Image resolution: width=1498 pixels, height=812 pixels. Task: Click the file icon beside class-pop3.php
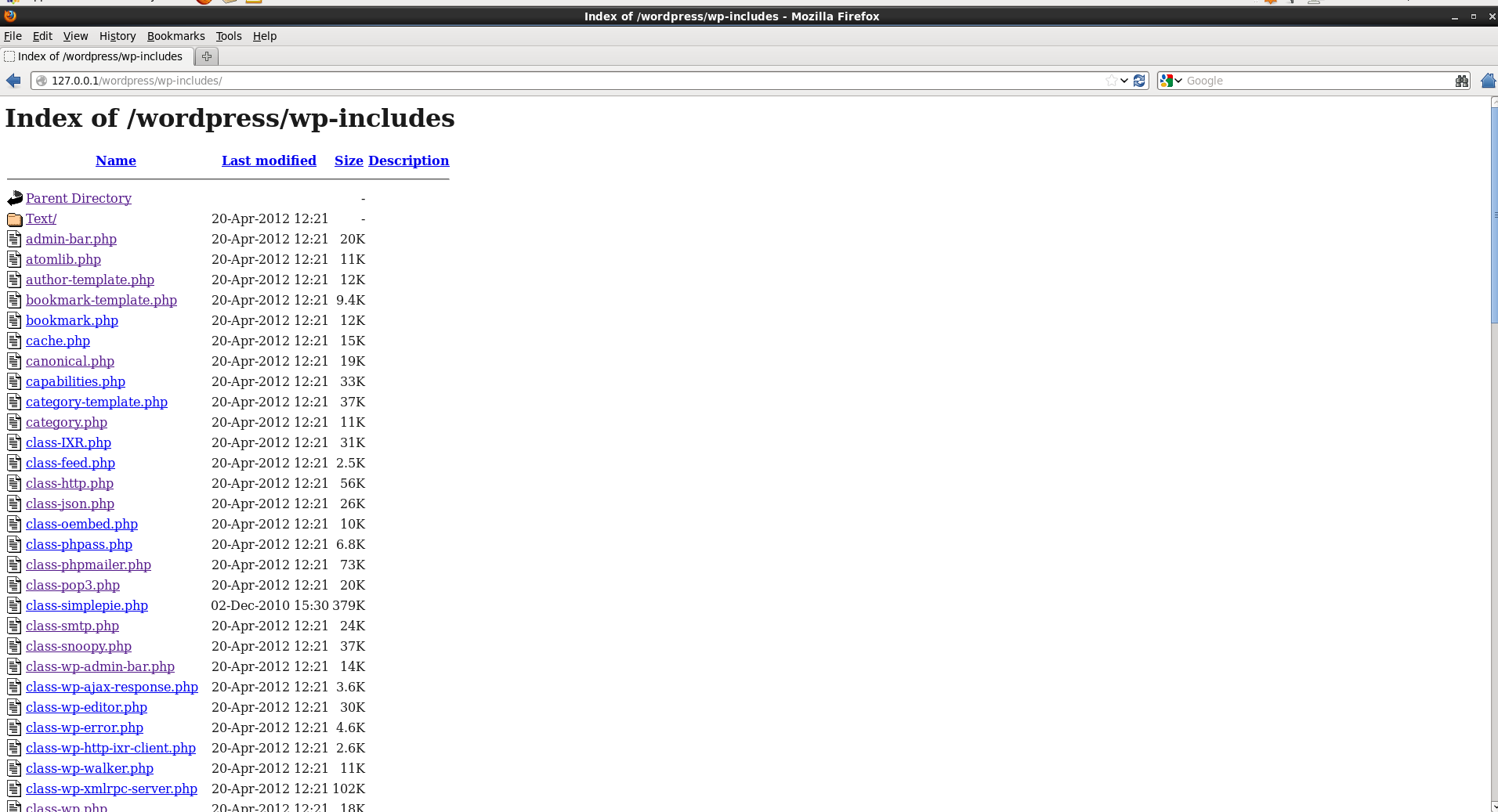pos(14,585)
